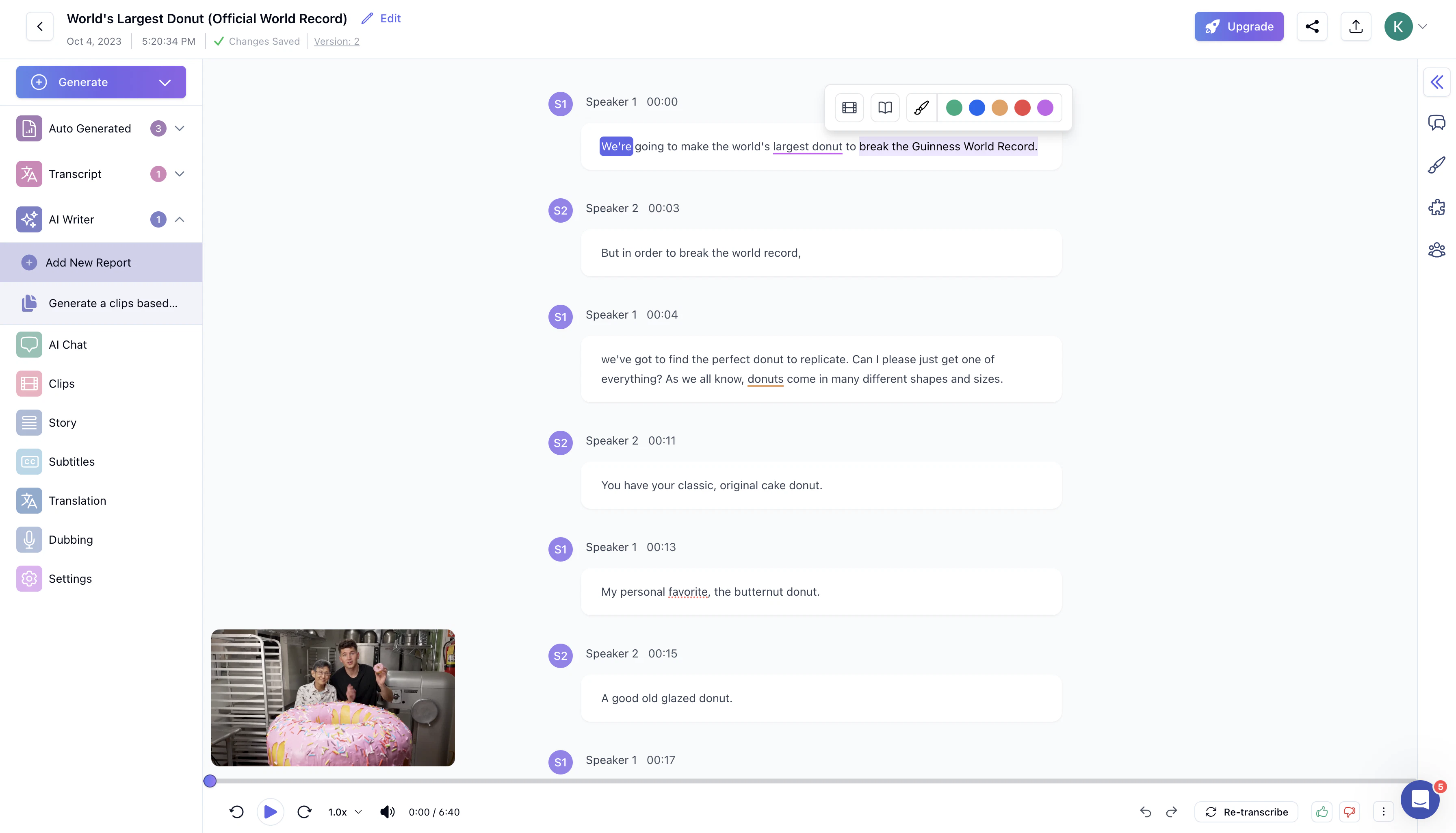Viewport: 1456px width, 833px height.
Task: Open the playback speed 1.0x dropdown
Action: tap(343, 811)
